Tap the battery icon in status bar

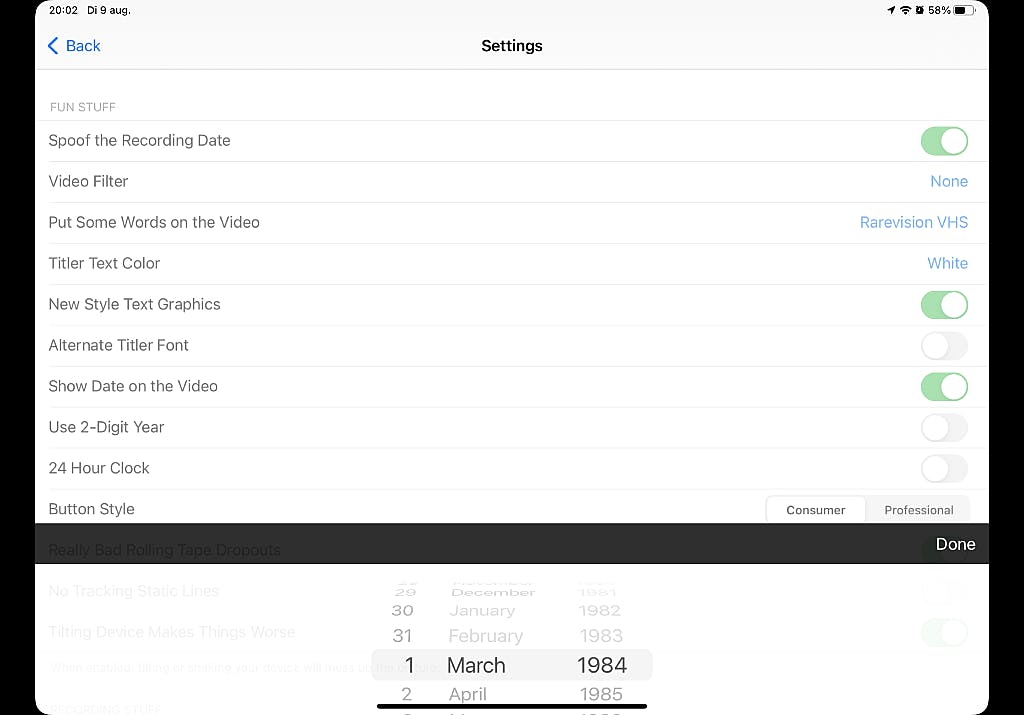963,10
